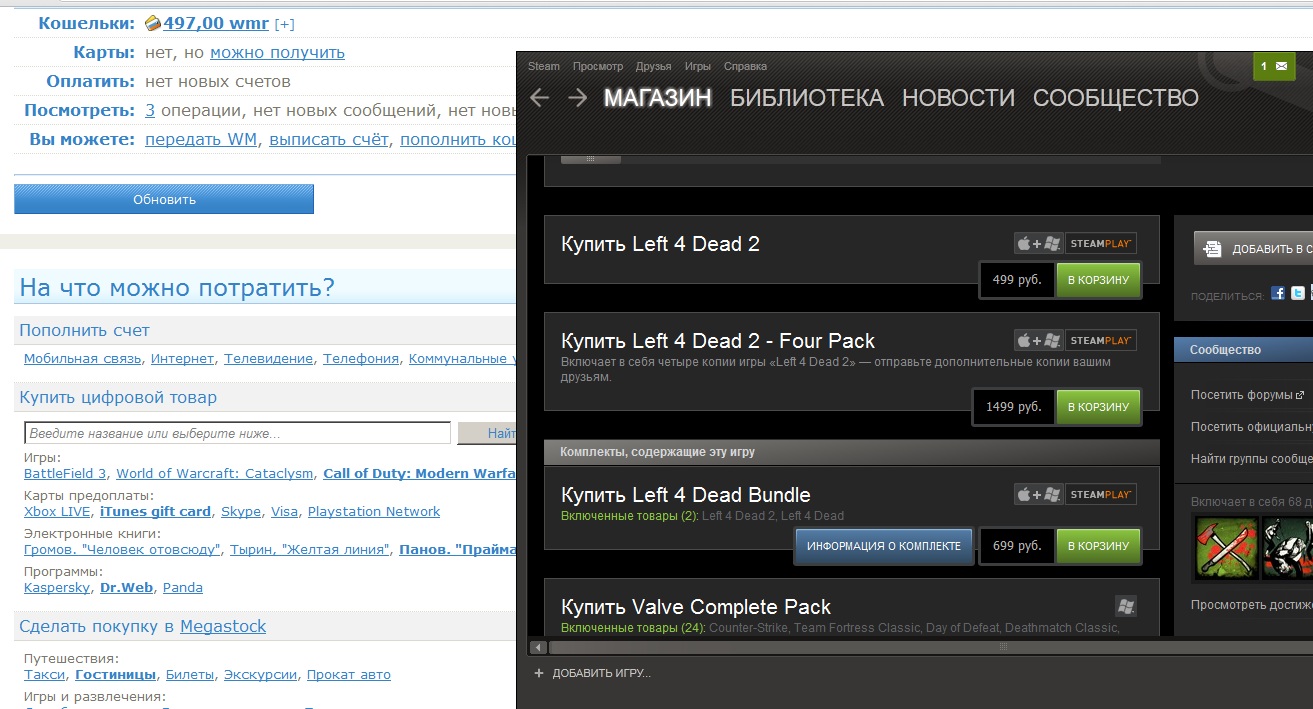Click the Steam forward arrow
The image size is (1313, 709).
[577, 98]
